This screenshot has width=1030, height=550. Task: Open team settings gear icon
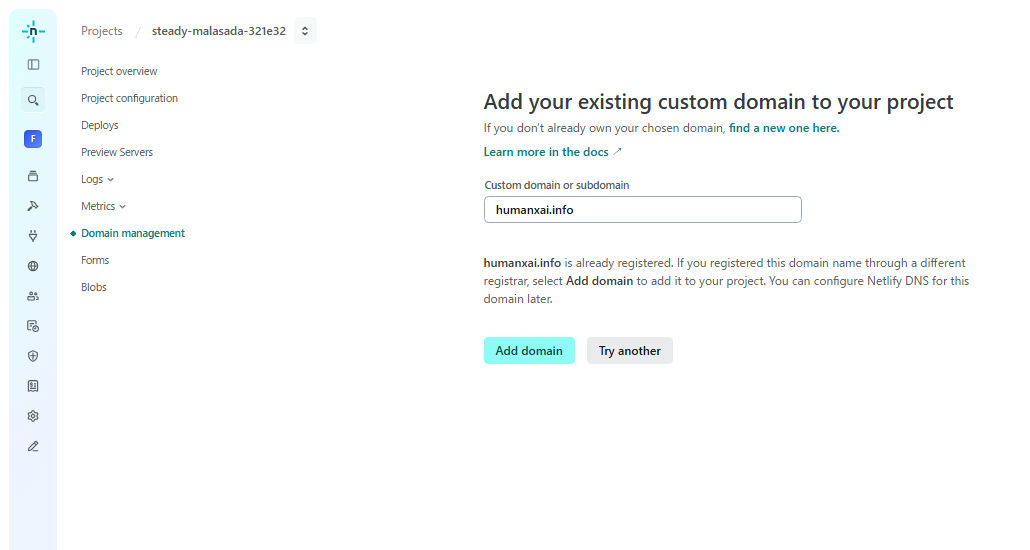33,416
